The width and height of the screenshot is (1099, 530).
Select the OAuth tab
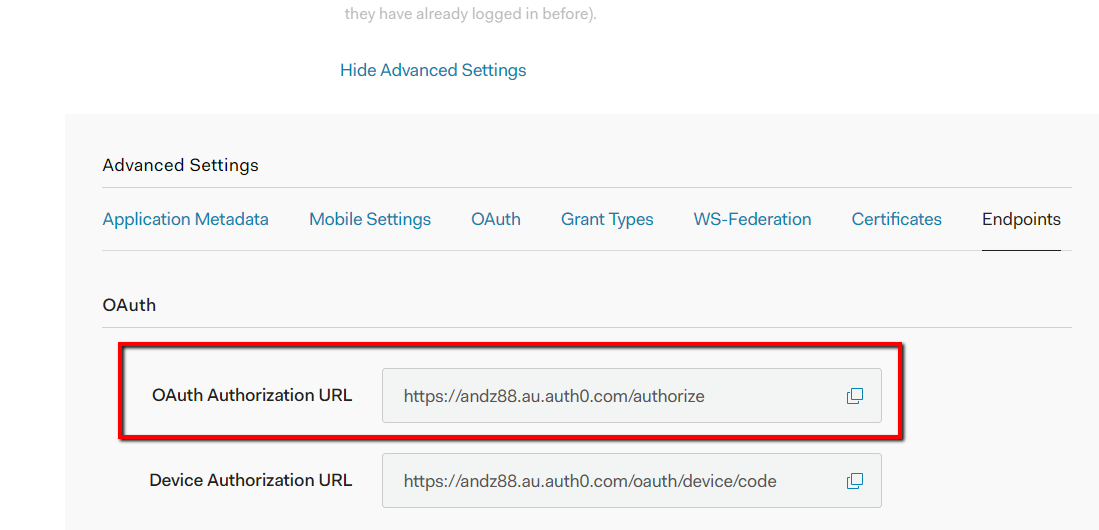[x=496, y=219]
